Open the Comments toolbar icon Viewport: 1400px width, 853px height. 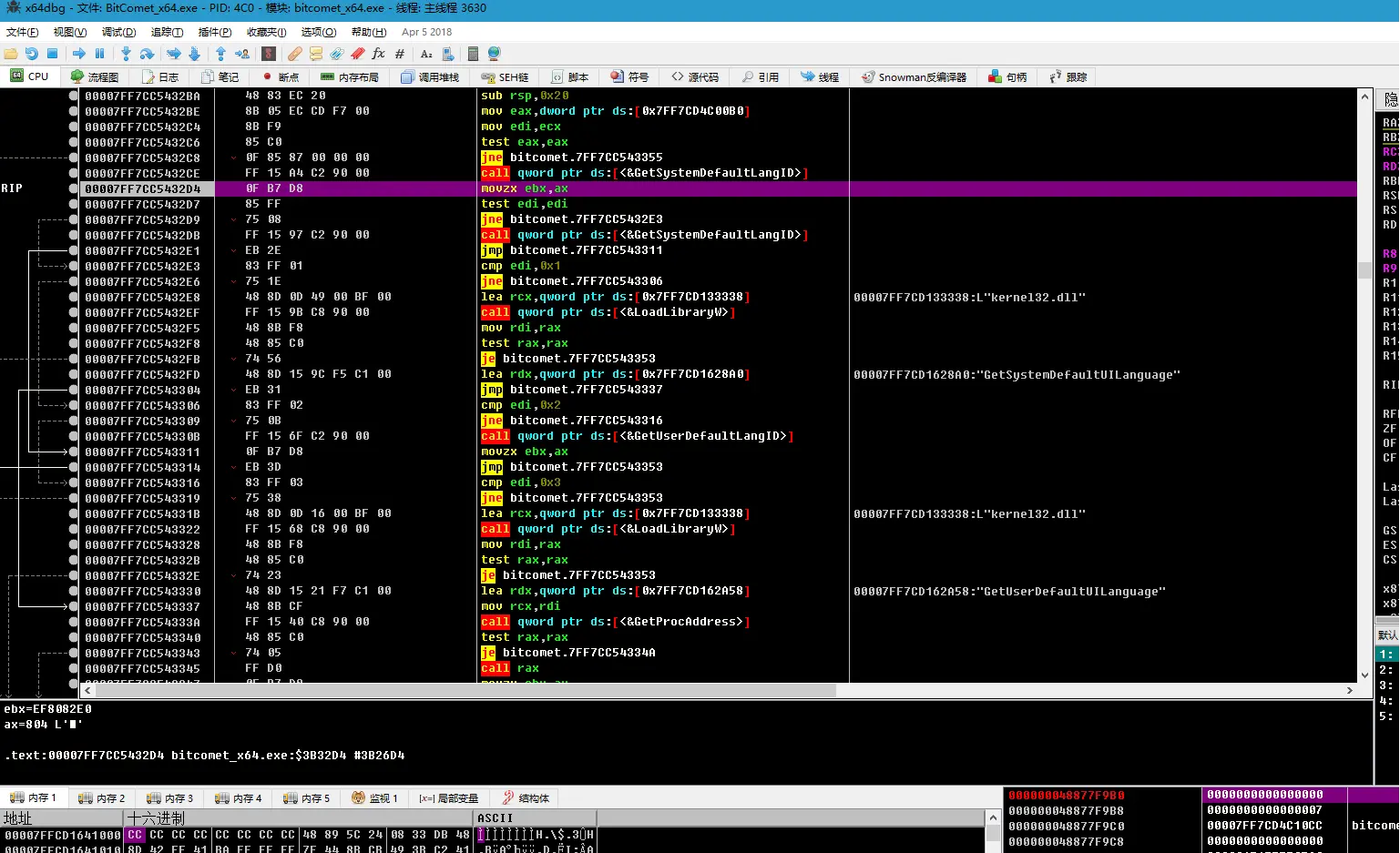tap(316, 54)
